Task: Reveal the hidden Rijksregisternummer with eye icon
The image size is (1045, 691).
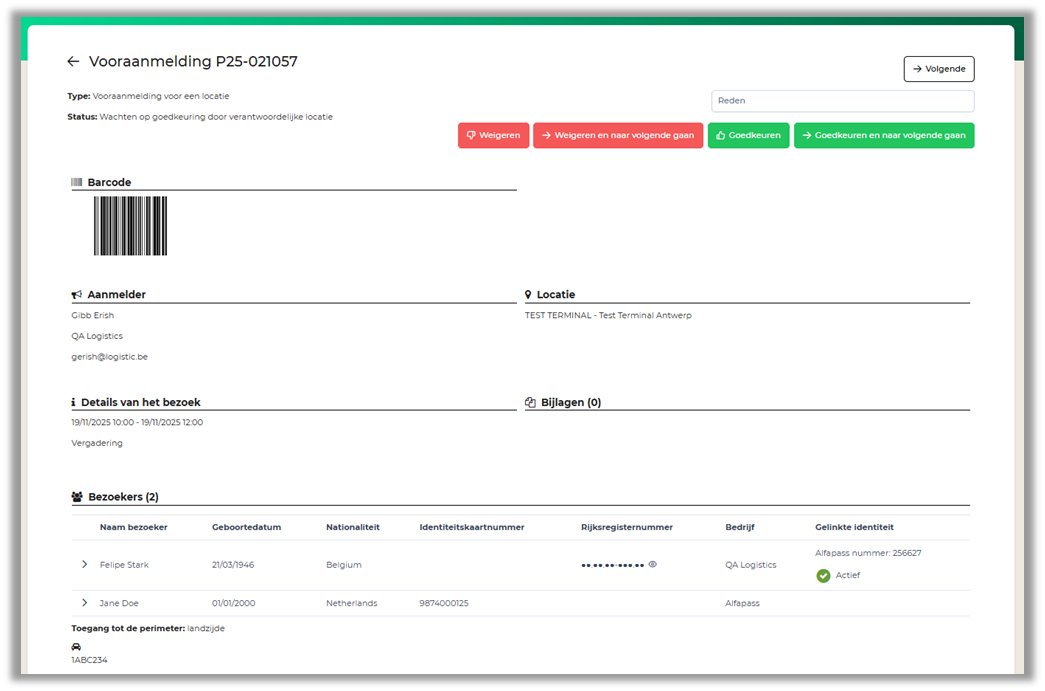Action: (653, 564)
